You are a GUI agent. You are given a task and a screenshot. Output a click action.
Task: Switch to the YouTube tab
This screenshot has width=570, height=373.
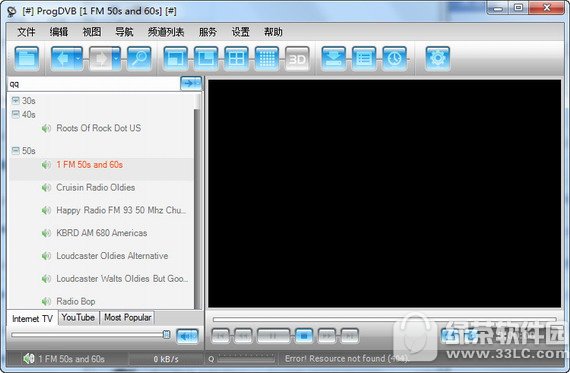tap(78, 317)
